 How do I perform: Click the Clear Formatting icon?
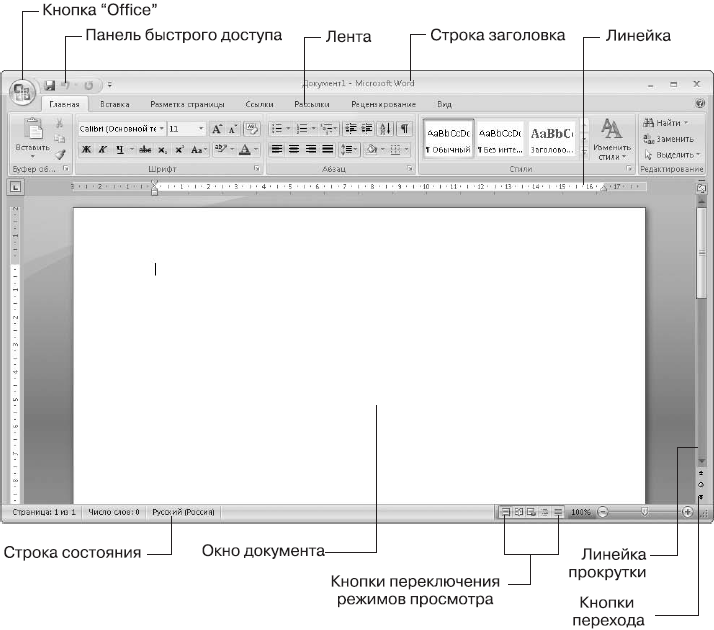tap(251, 129)
